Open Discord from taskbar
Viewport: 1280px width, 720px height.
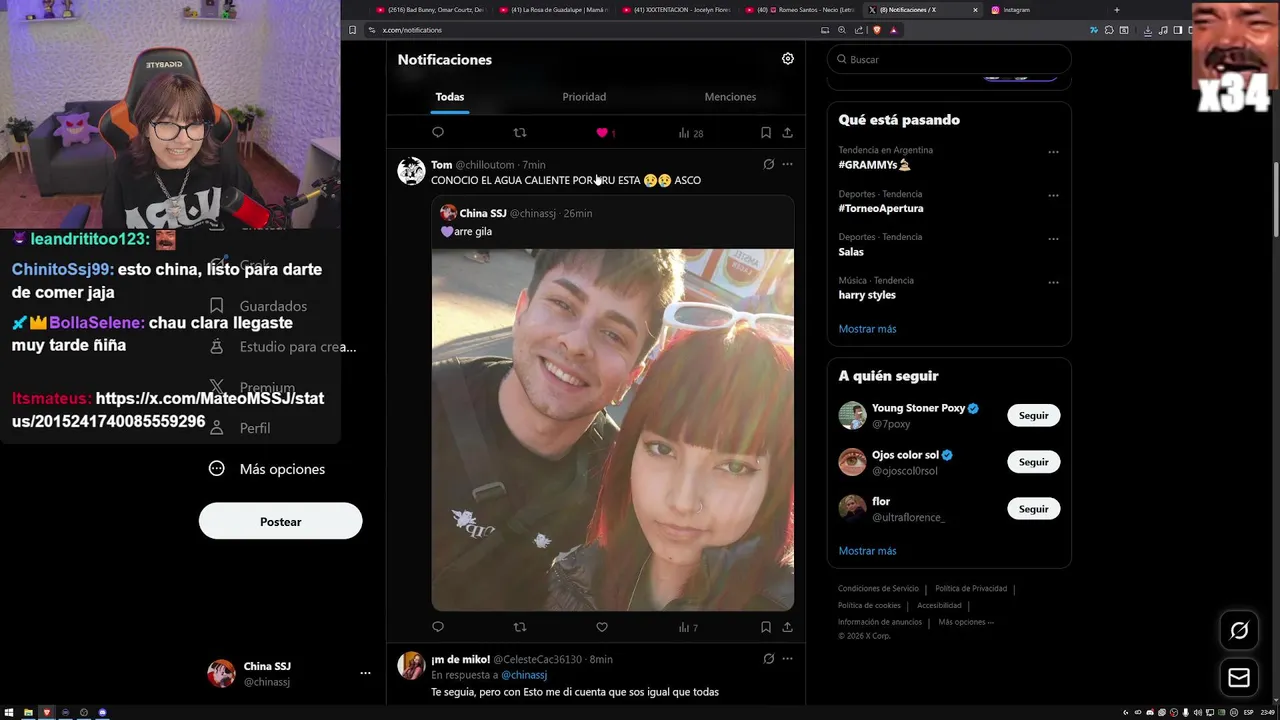(102, 713)
